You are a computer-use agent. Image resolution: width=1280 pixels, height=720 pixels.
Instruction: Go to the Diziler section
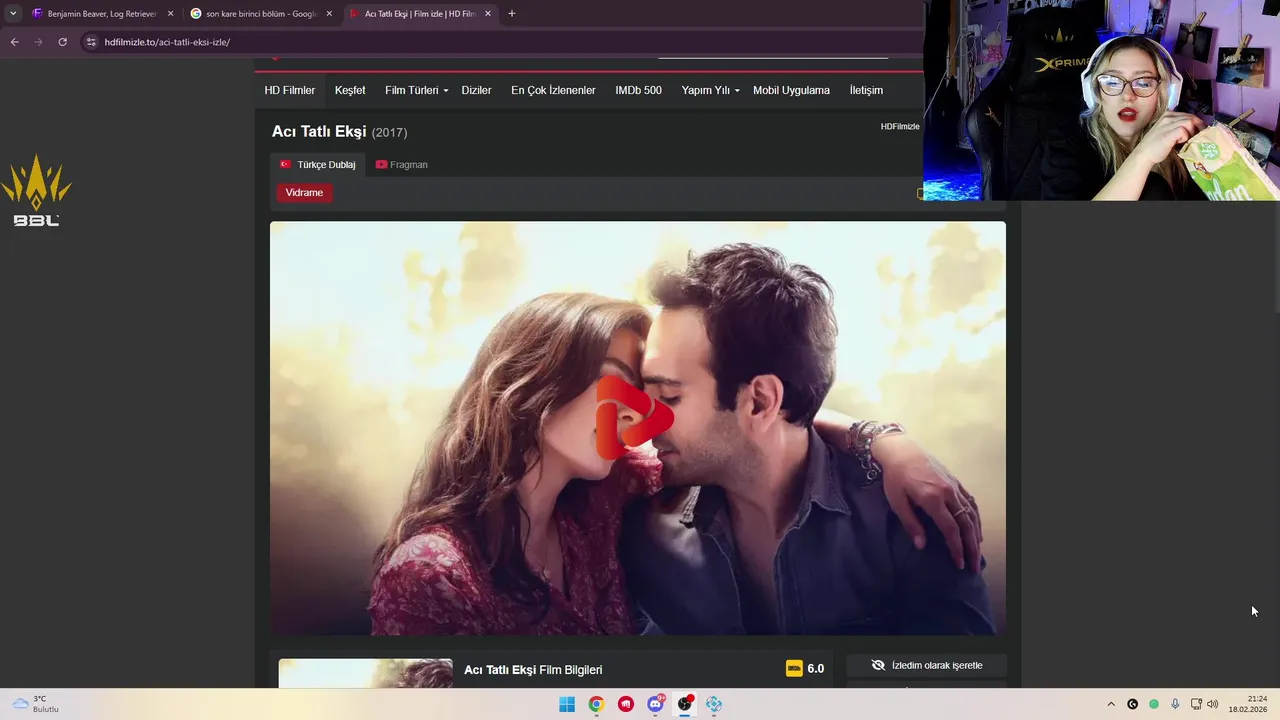tap(476, 90)
